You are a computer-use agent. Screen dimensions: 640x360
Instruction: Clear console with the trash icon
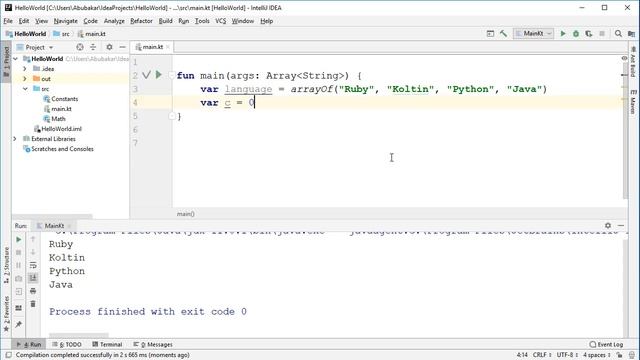[x=33, y=304]
